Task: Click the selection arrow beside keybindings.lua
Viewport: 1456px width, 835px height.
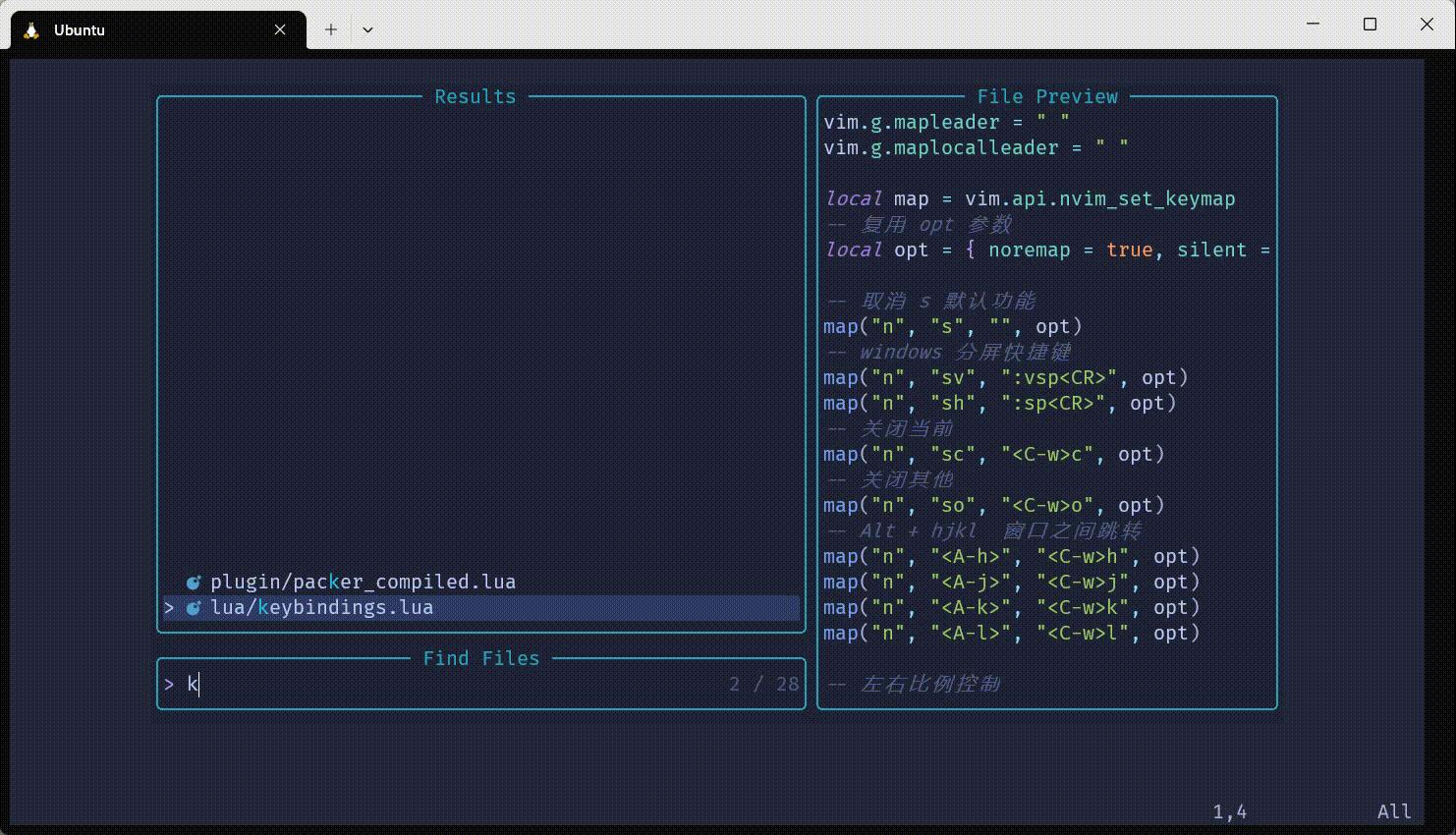Action: click(x=169, y=607)
